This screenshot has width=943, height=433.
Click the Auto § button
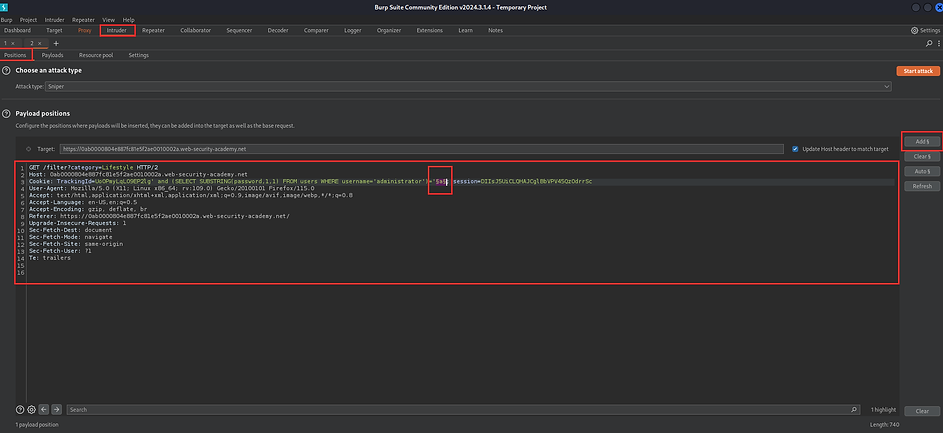923,171
